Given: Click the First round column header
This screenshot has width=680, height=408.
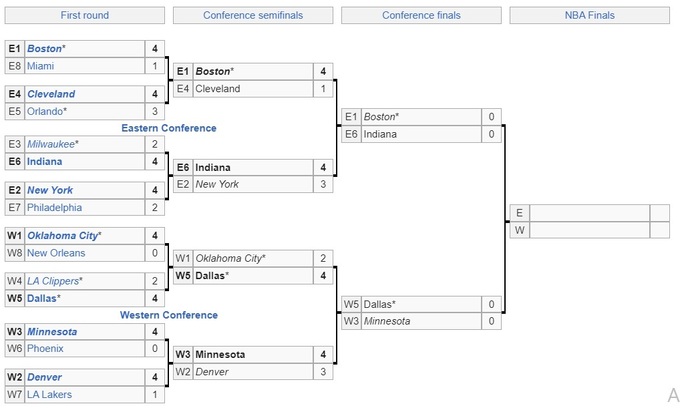Looking at the screenshot, I should (84, 16).
